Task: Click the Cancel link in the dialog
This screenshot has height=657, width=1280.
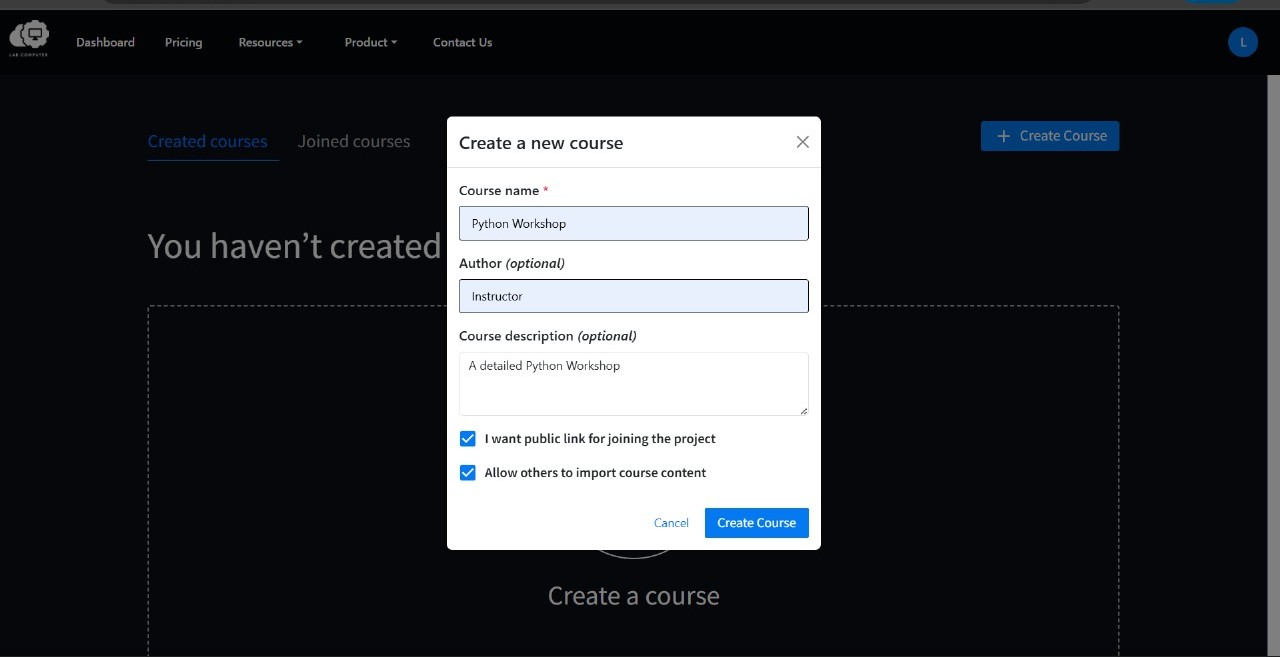Action: (671, 523)
